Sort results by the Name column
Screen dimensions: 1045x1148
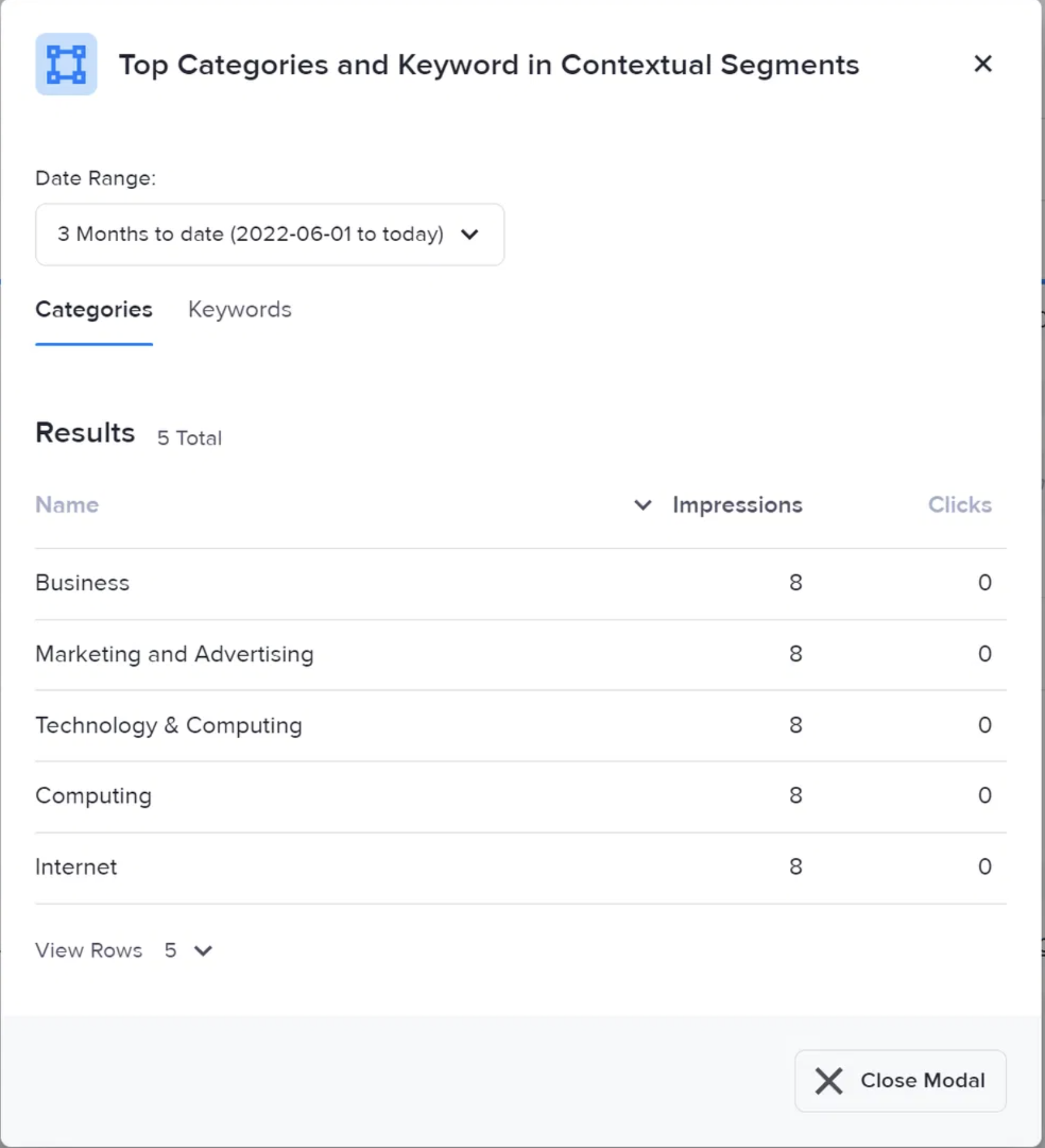tap(67, 505)
